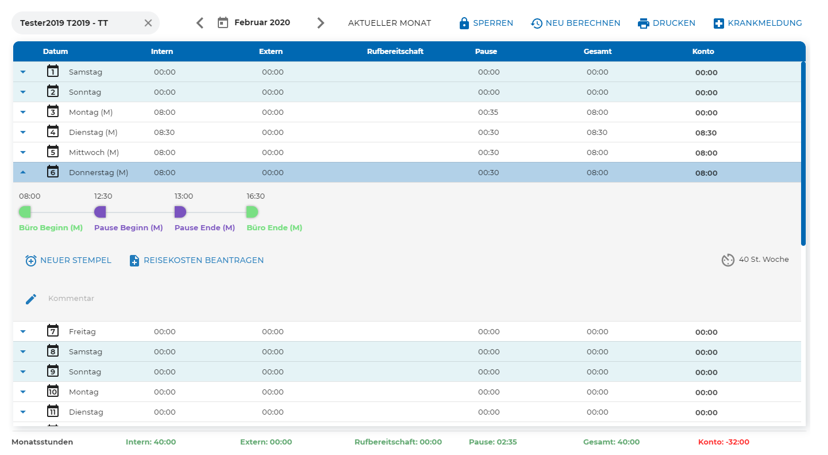This screenshot has height=455, width=828.
Task: Click the Krankmeldung medical plus icon
Action: [719, 23]
